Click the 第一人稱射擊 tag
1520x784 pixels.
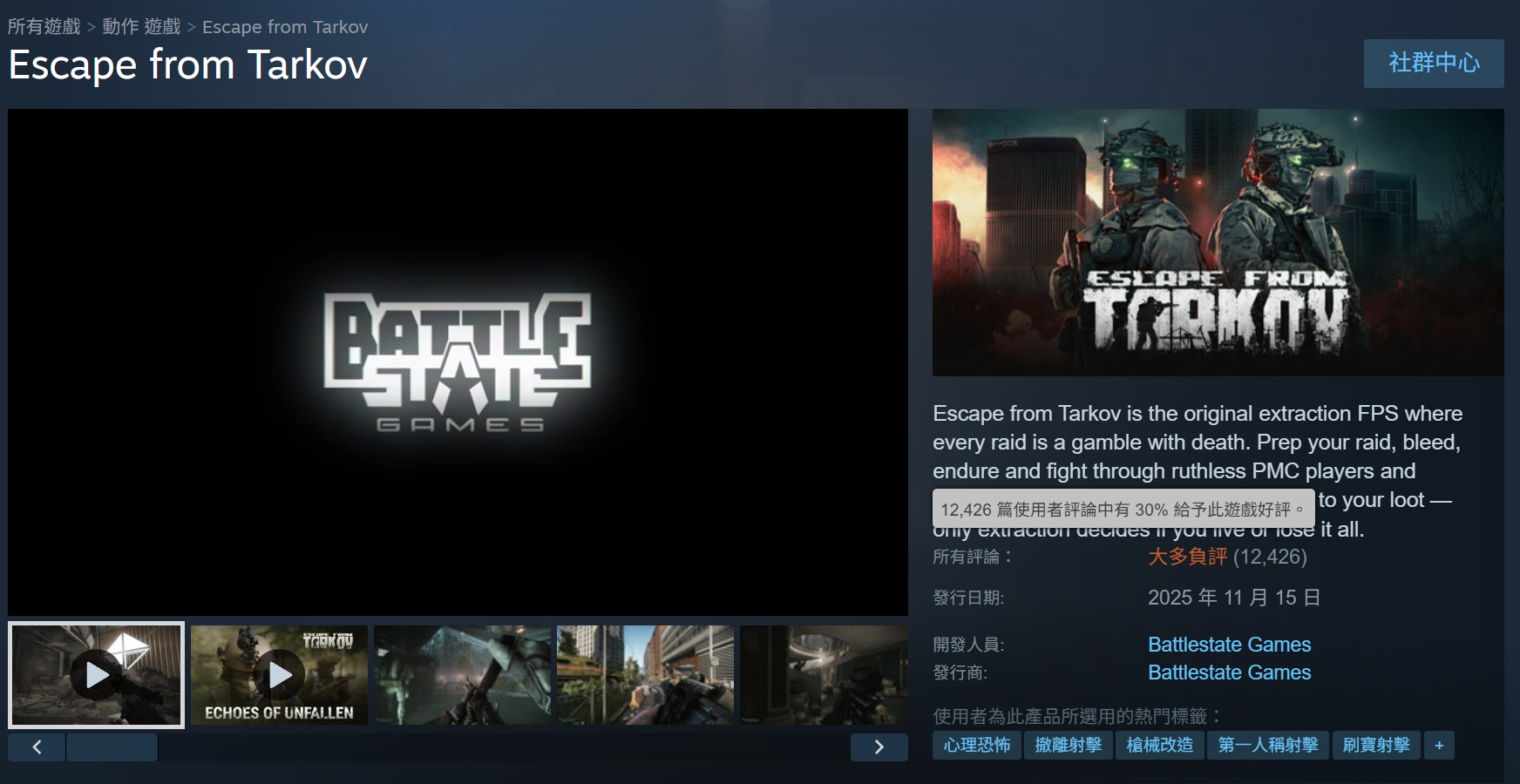pos(1267,746)
